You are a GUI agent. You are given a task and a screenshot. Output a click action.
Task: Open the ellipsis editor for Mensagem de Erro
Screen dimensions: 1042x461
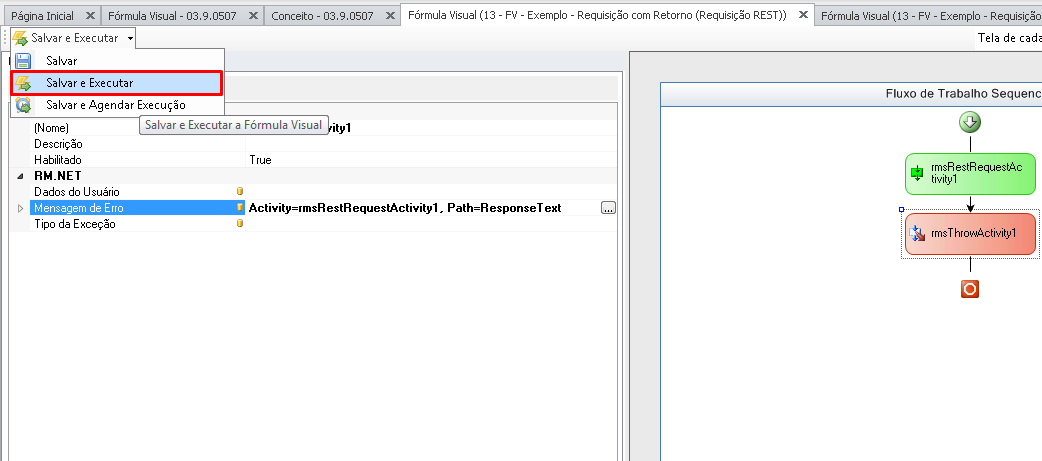pos(608,208)
